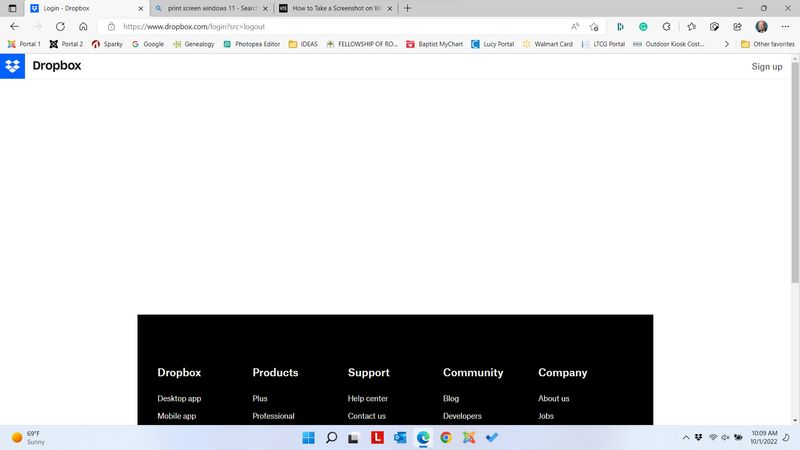This screenshot has height=450, width=800.
Task: Open the Other favorites folder
Action: pyautogui.click(x=767, y=44)
